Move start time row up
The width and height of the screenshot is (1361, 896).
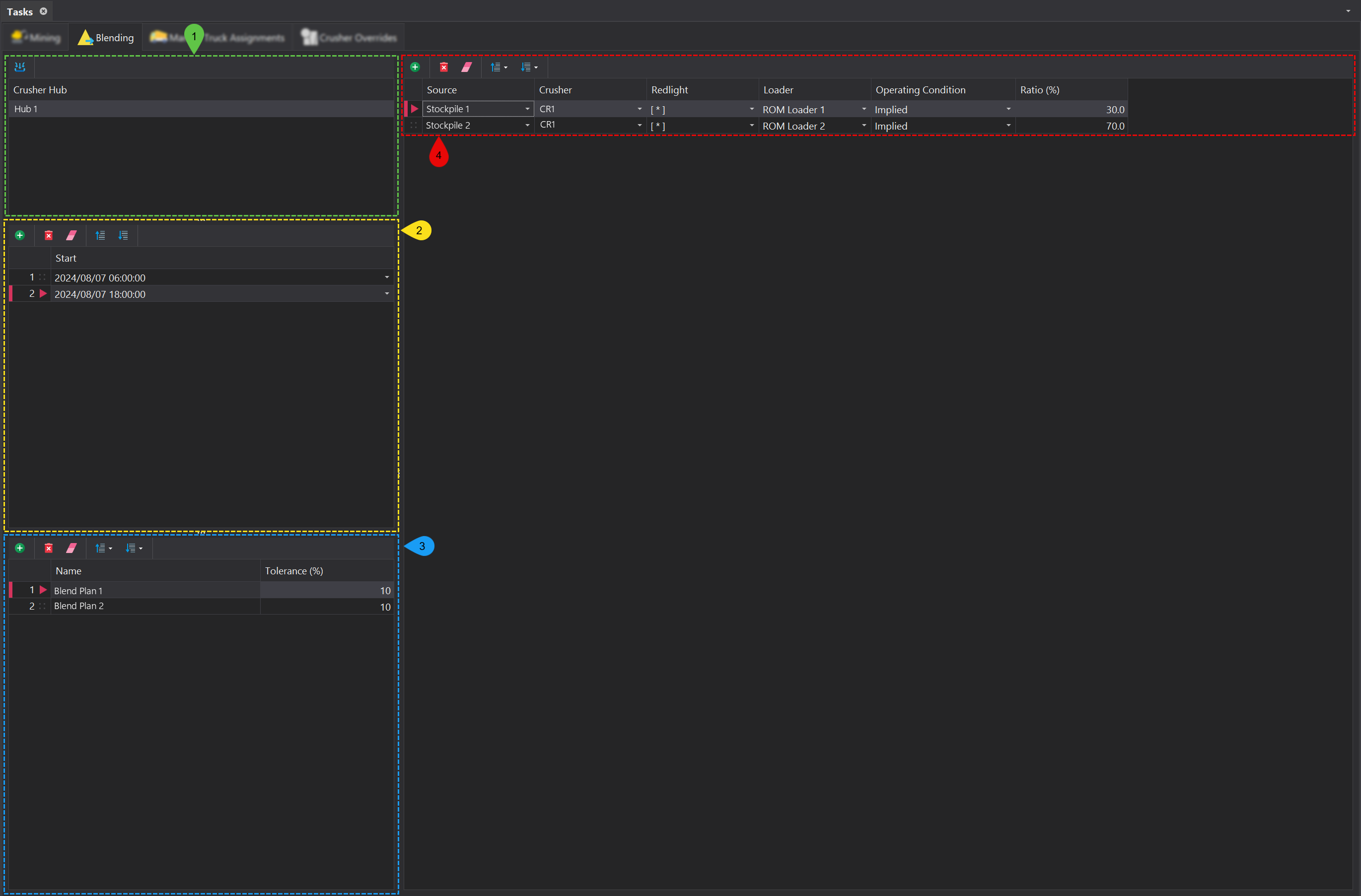point(100,235)
